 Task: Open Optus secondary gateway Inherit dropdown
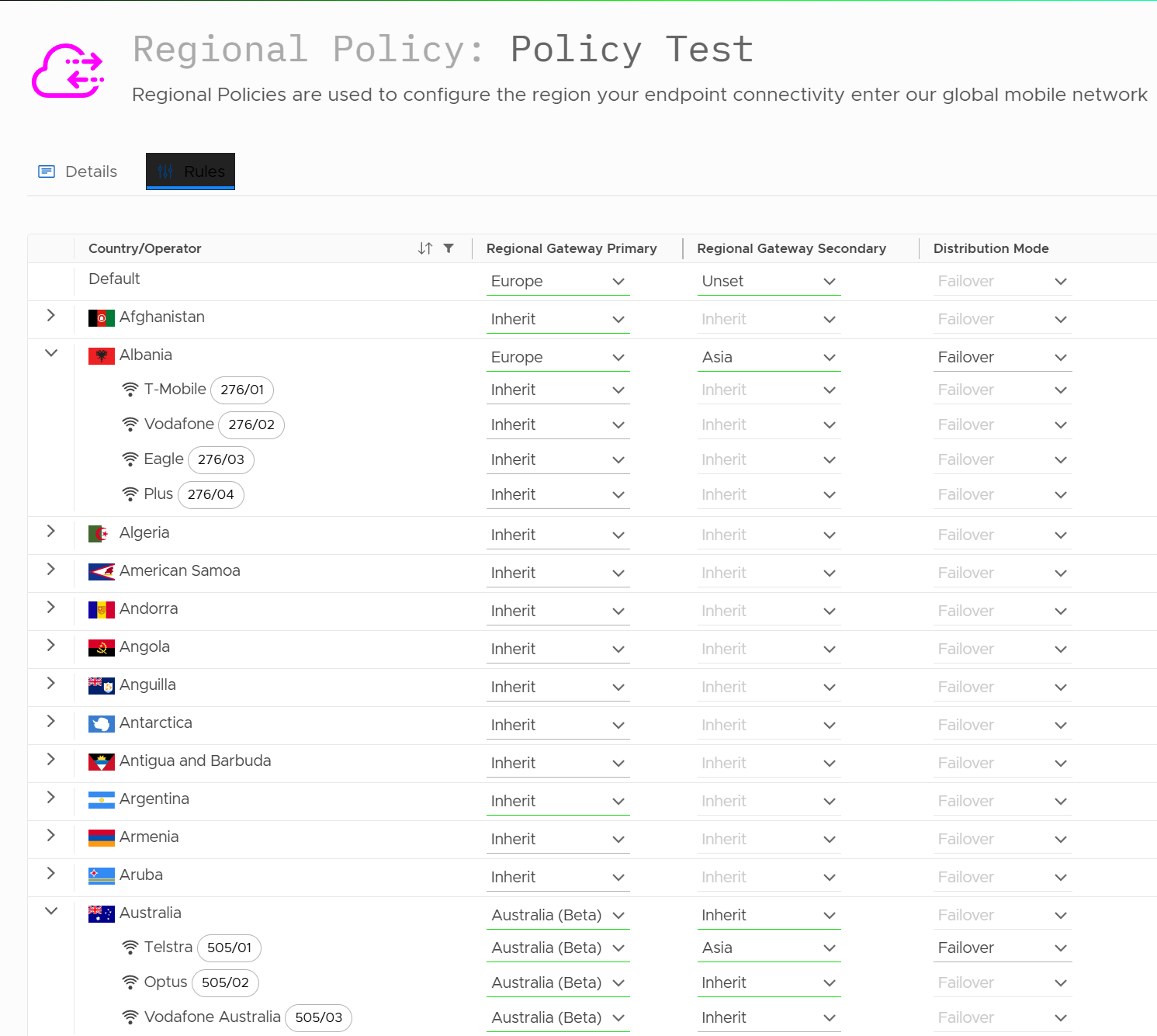[x=769, y=982]
